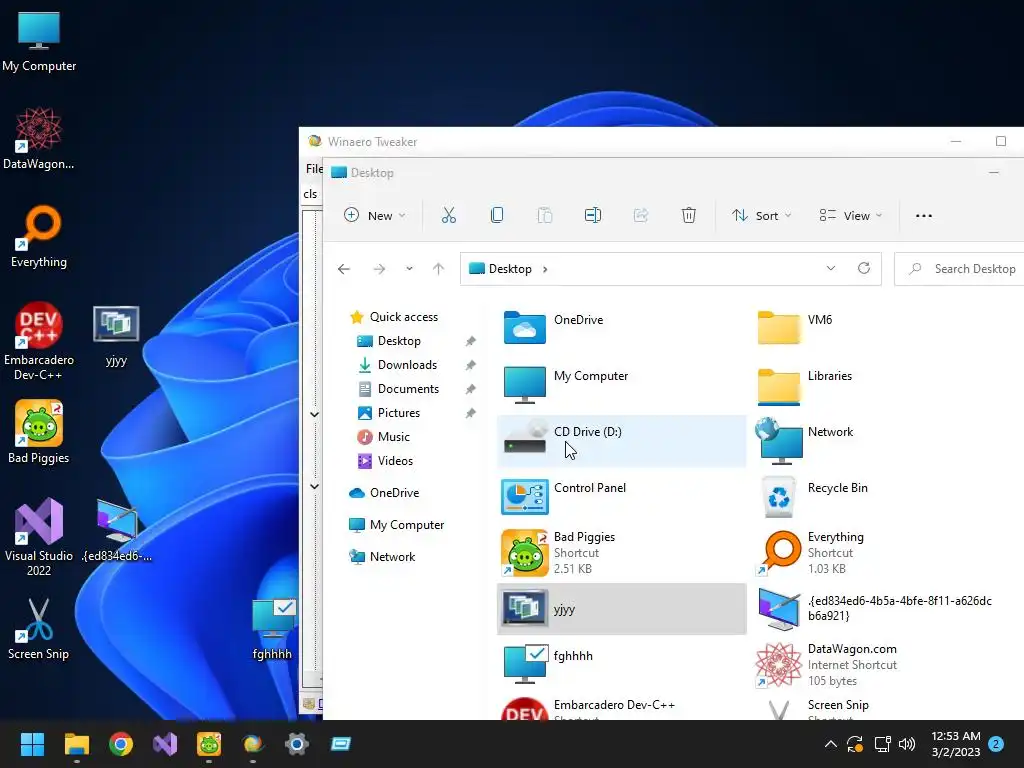The image size is (1024, 768).
Task: Expand the address bar history dropdown
Action: coord(831,268)
